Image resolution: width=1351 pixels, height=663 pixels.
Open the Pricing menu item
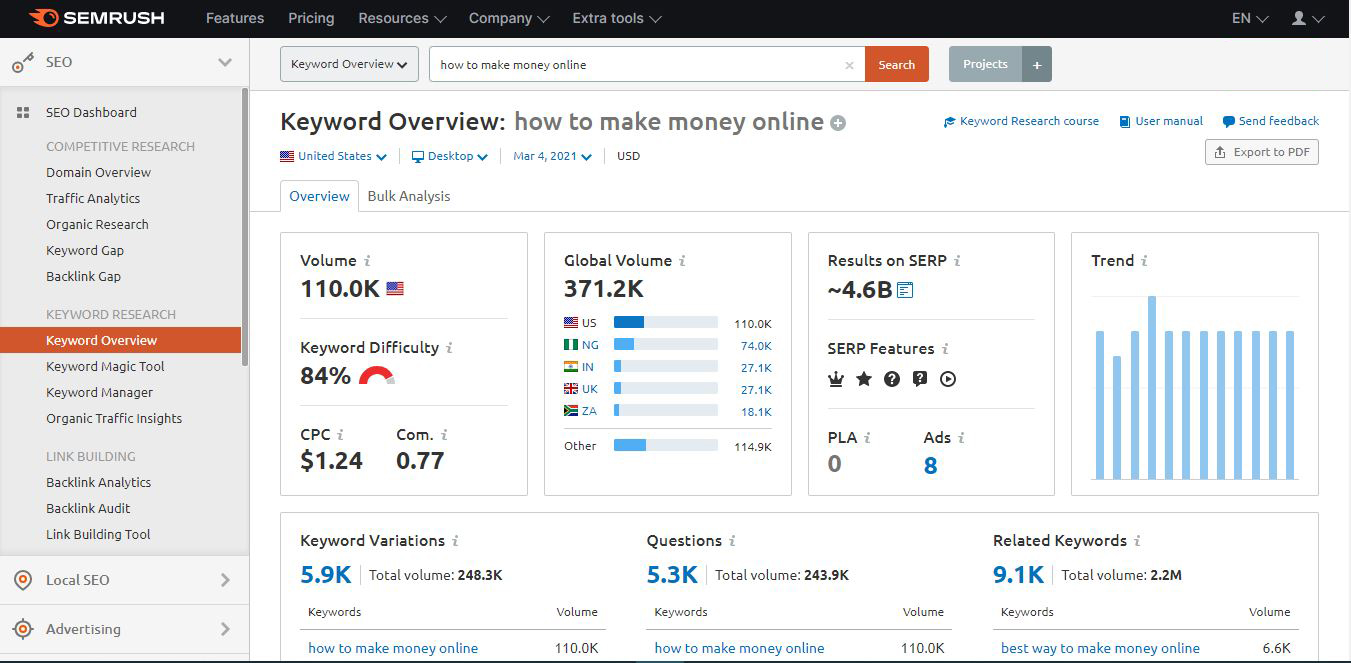pos(310,18)
